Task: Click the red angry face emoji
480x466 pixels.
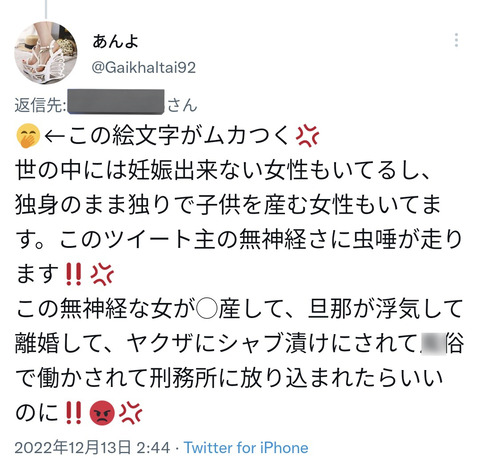Action: click(102, 413)
